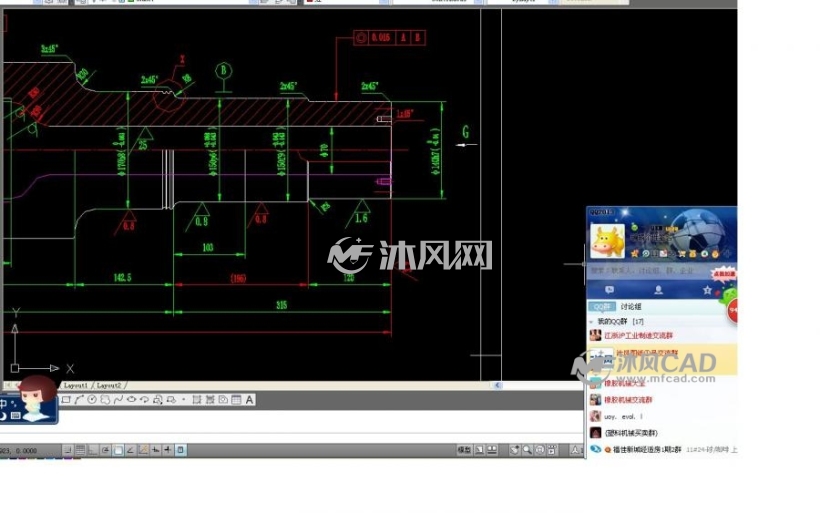Screen dimensions: 820x513
Task: Click the Quick View Layouts icon
Action: pyautogui.click(x=480, y=450)
